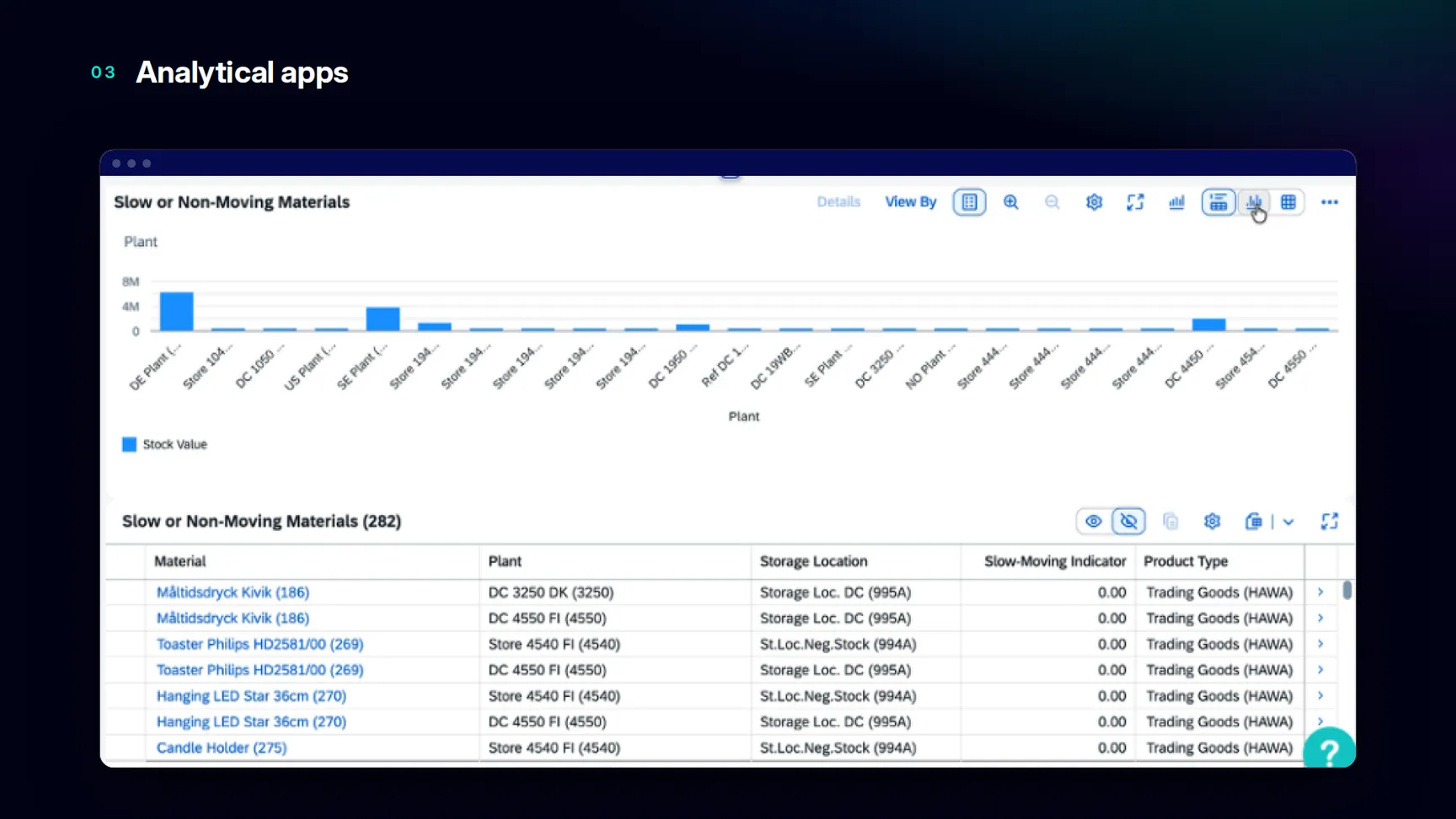The width and height of the screenshot is (1456, 819).
Task: Click the zoom out magnifier icon
Action: pos(1052,202)
